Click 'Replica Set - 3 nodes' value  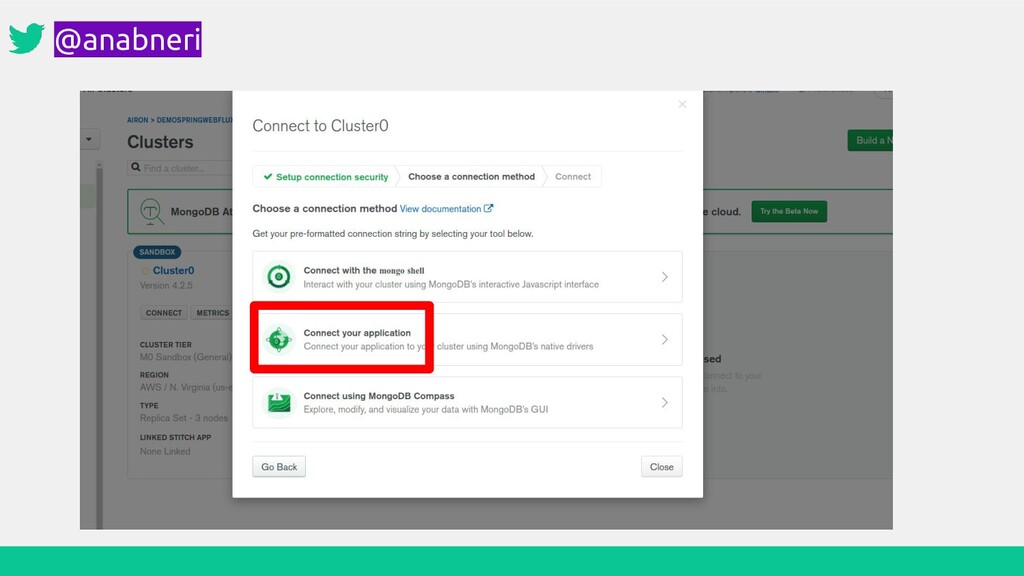pyautogui.click(x=184, y=418)
